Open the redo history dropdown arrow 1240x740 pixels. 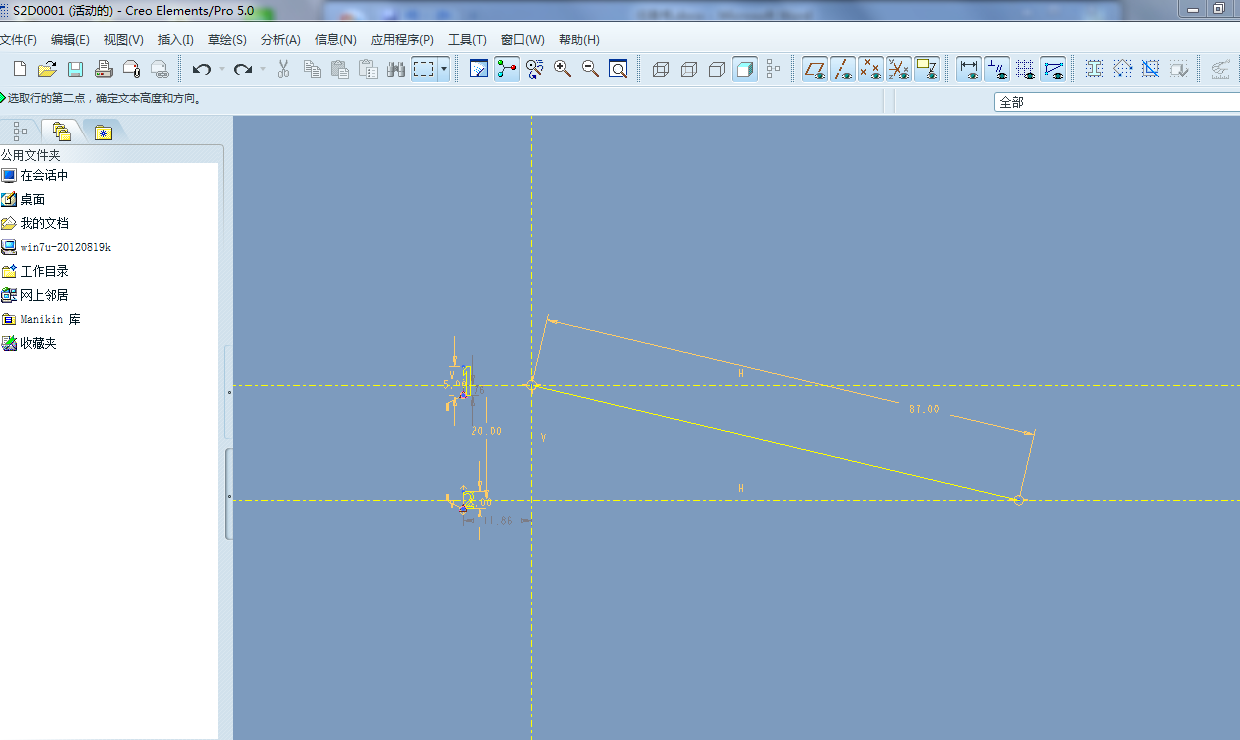[x=263, y=69]
